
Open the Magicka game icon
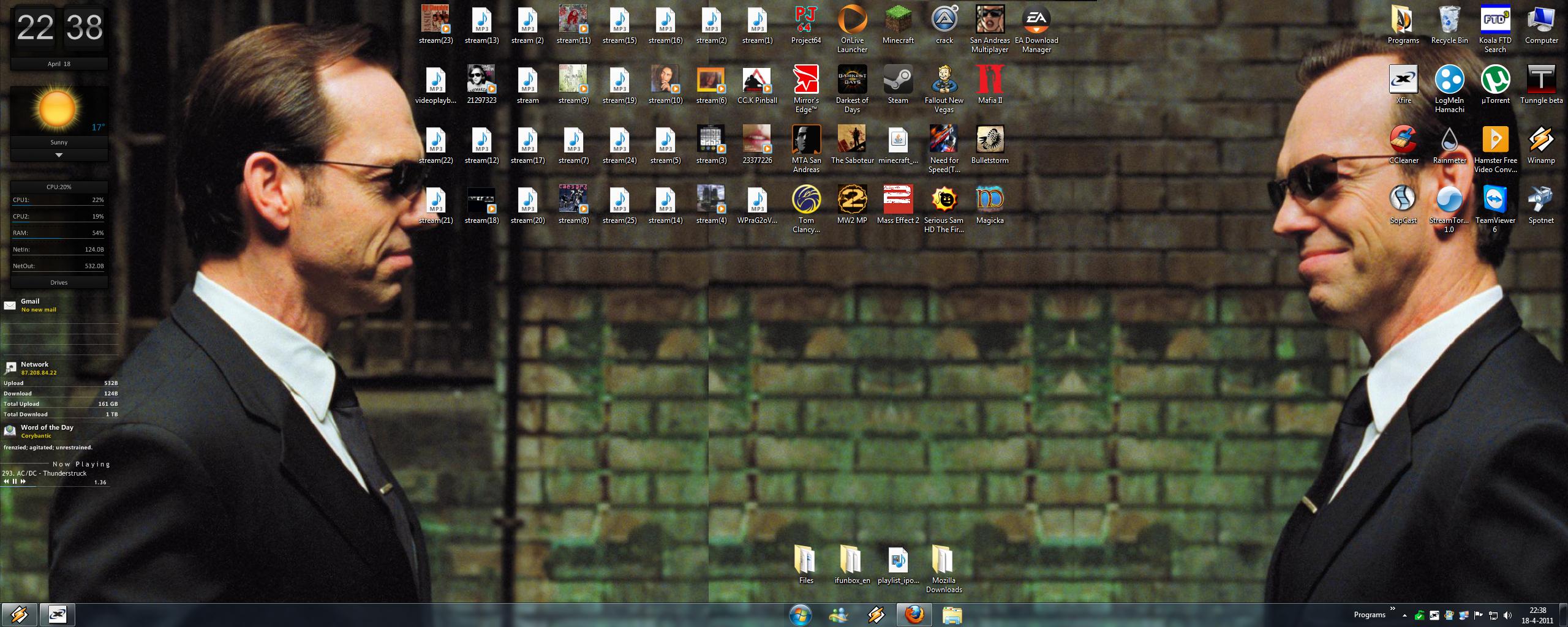(x=990, y=205)
